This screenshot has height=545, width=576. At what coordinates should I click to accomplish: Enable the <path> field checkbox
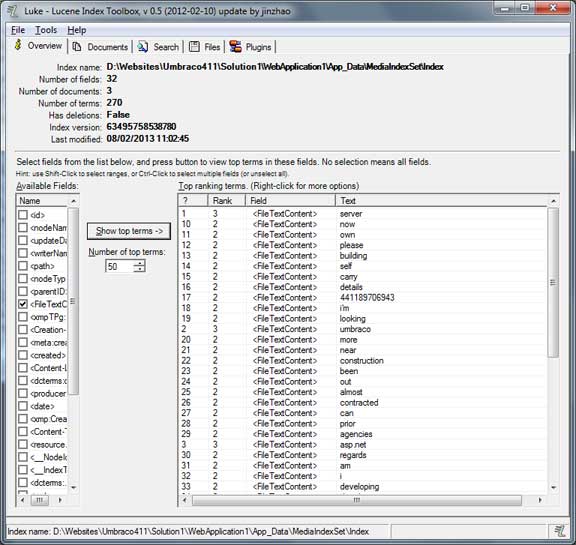point(23,266)
